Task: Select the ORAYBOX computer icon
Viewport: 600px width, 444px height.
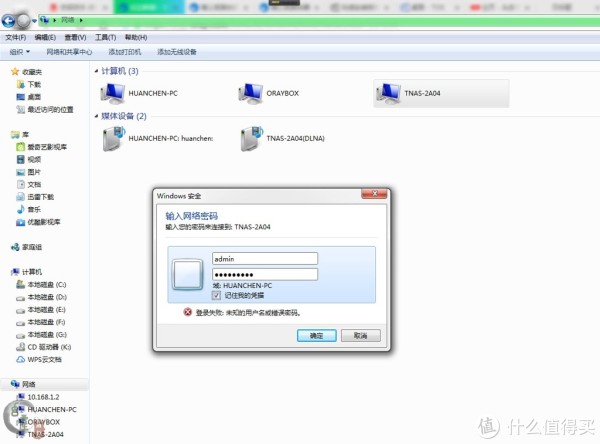Action: coord(250,94)
